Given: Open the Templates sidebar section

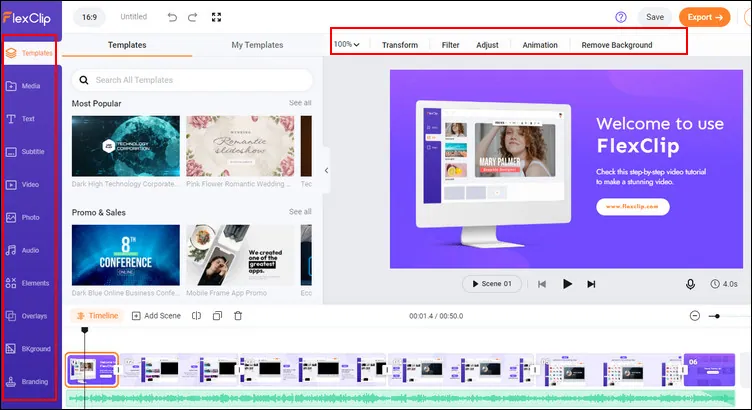Looking at the screenshot, I should 29,53.
